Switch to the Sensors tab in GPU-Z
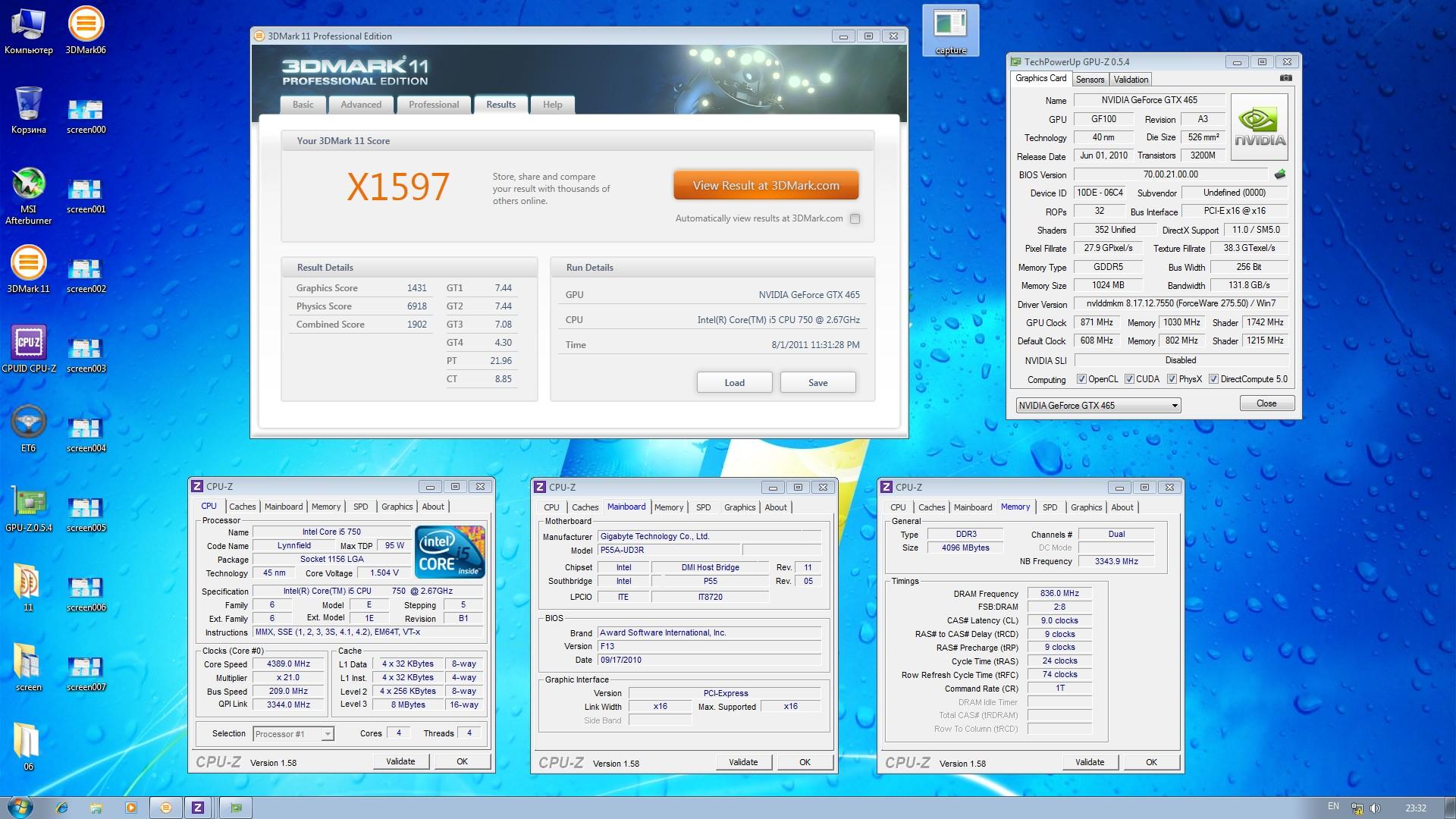 click(1090, 80)
